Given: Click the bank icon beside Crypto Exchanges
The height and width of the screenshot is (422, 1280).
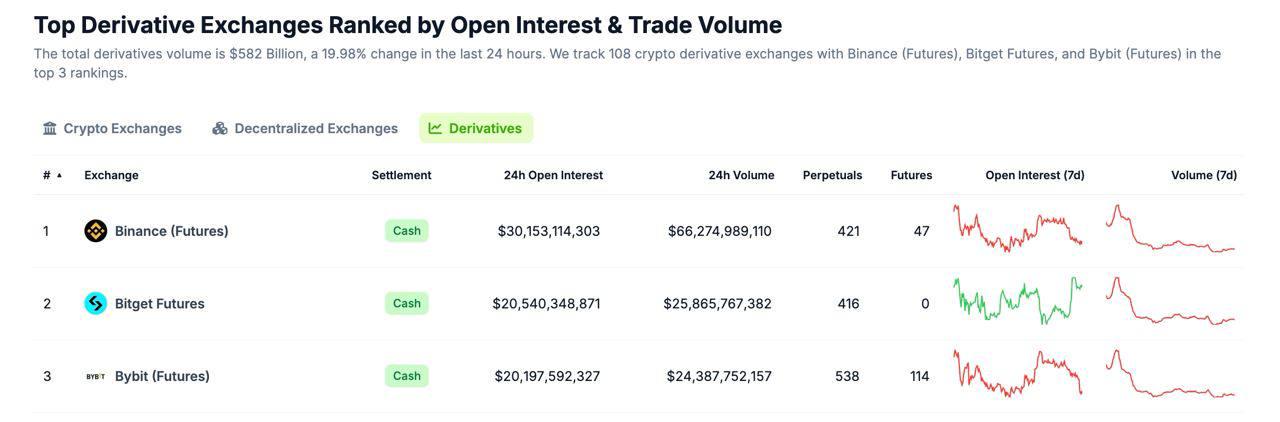Looking at the screenshot, I should tap(50, 128).
